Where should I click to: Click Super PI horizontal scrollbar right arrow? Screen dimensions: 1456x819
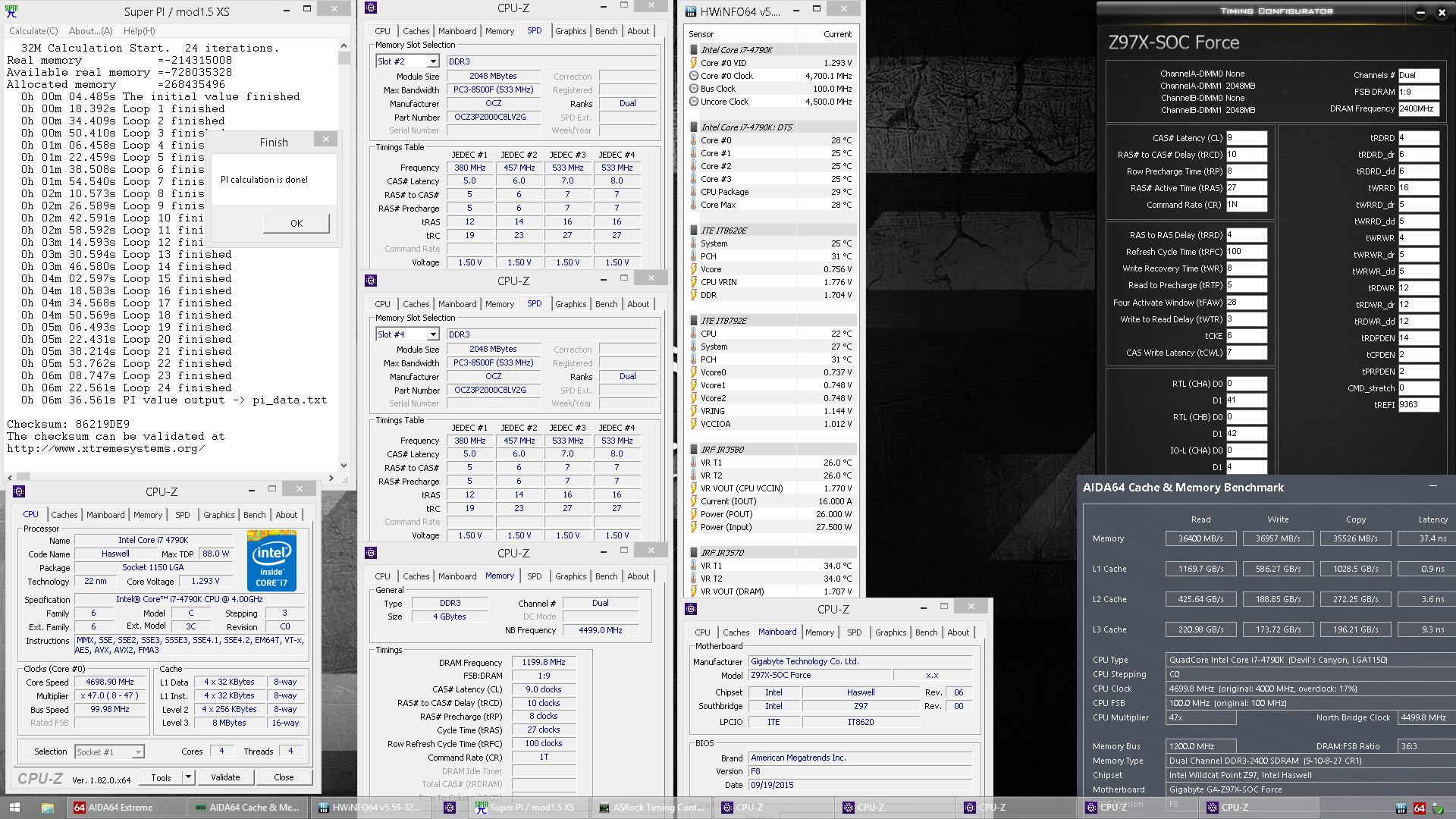(x=331, y=478)
